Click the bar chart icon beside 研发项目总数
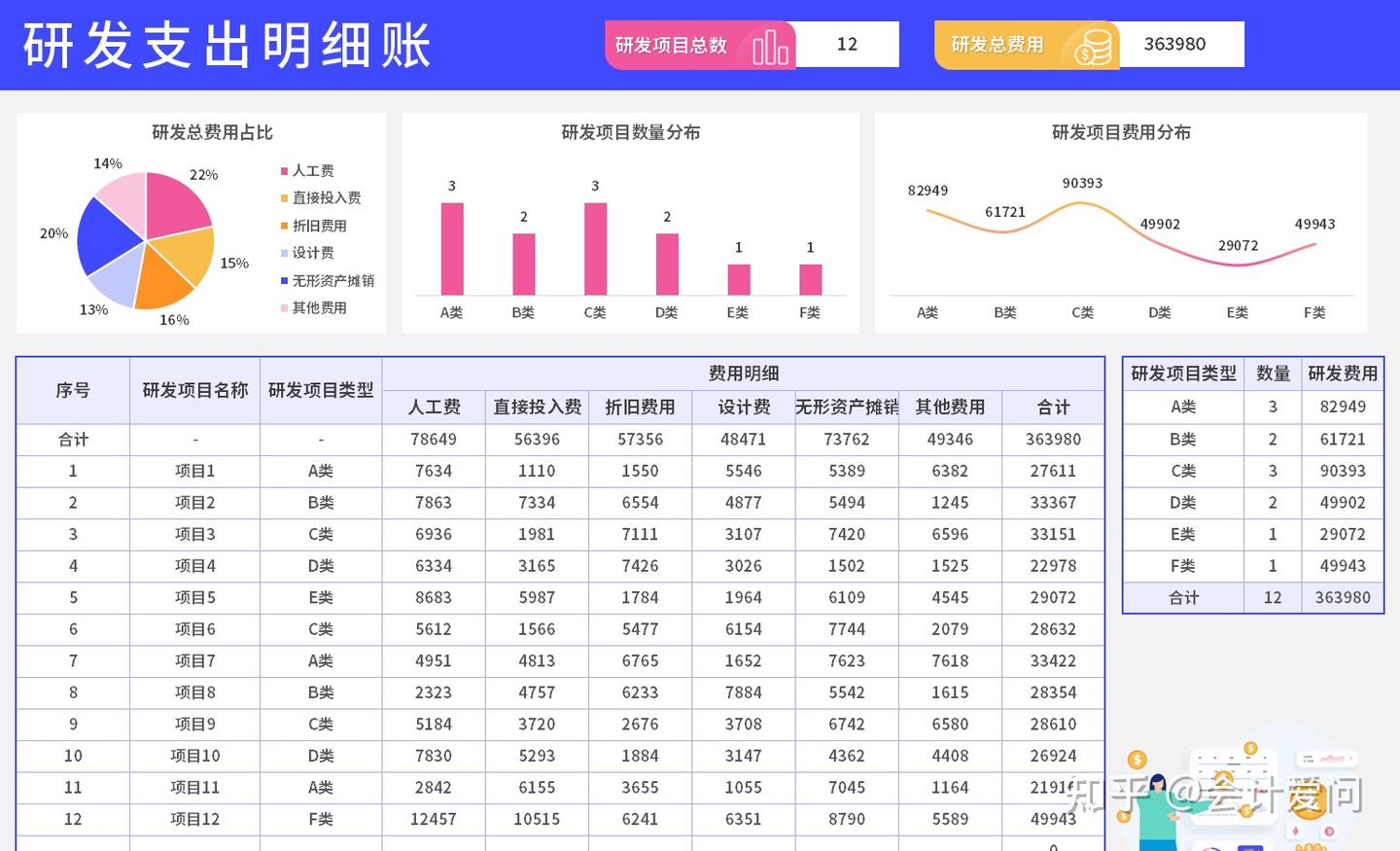 pos(770,46)
